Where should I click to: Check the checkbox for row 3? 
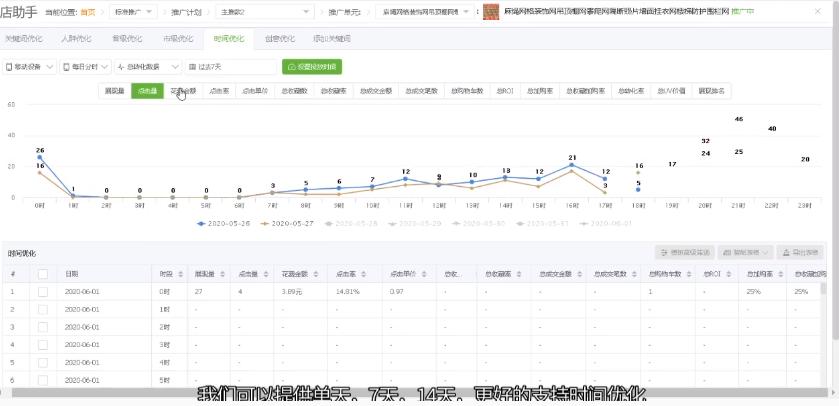[43, 327]
